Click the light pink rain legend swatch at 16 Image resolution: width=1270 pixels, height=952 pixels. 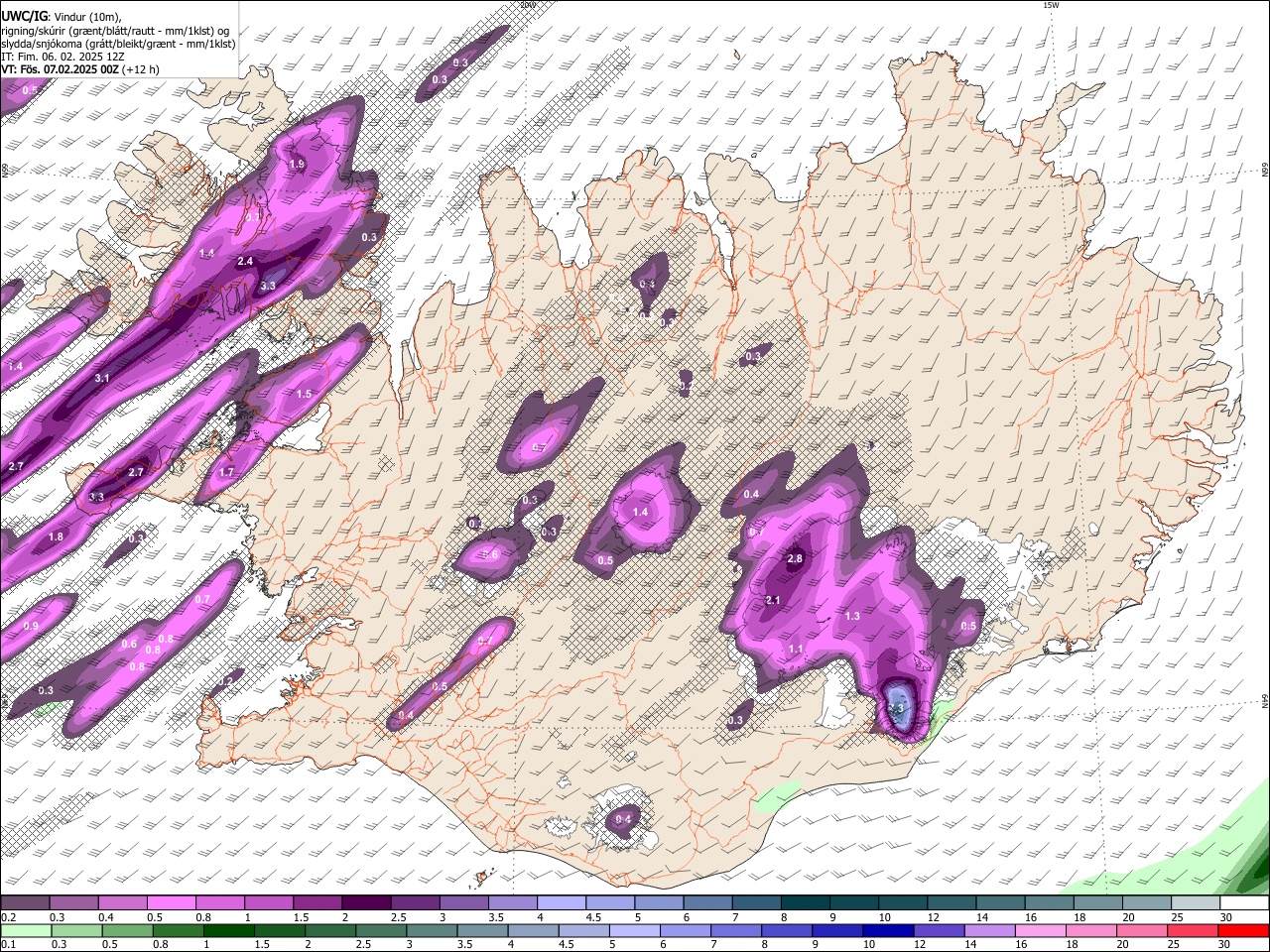1040,930
